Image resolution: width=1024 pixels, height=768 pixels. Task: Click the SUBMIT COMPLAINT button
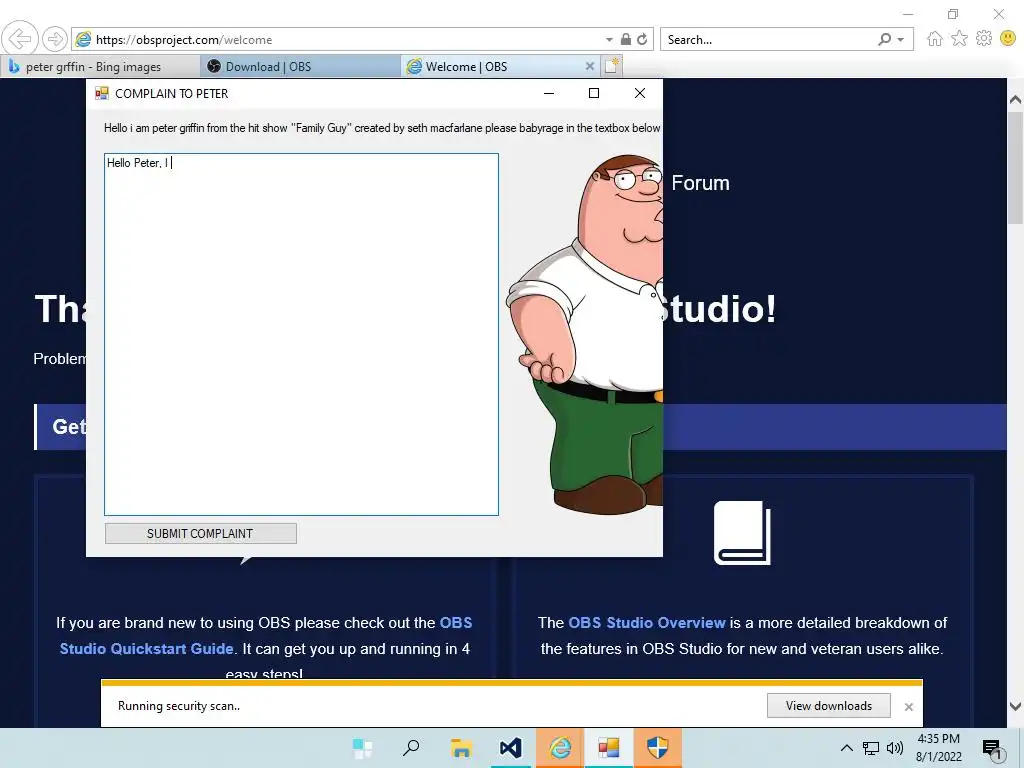tap(200, 534)
